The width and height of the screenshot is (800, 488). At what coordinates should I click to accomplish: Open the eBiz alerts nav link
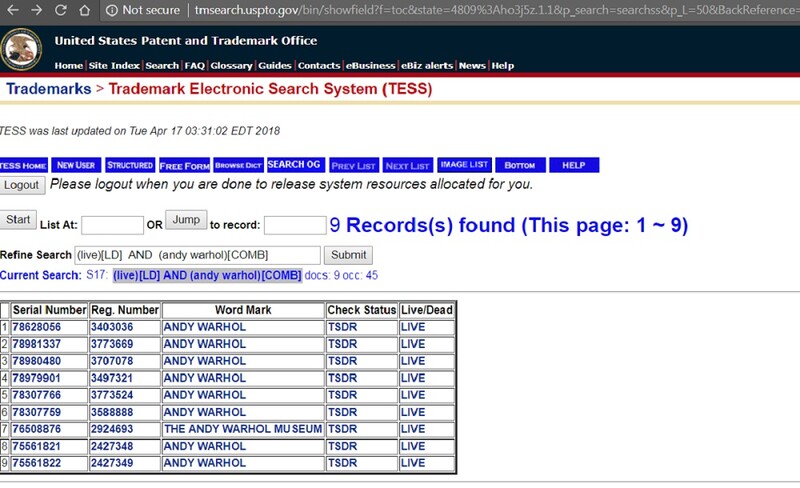pos(427,65)
